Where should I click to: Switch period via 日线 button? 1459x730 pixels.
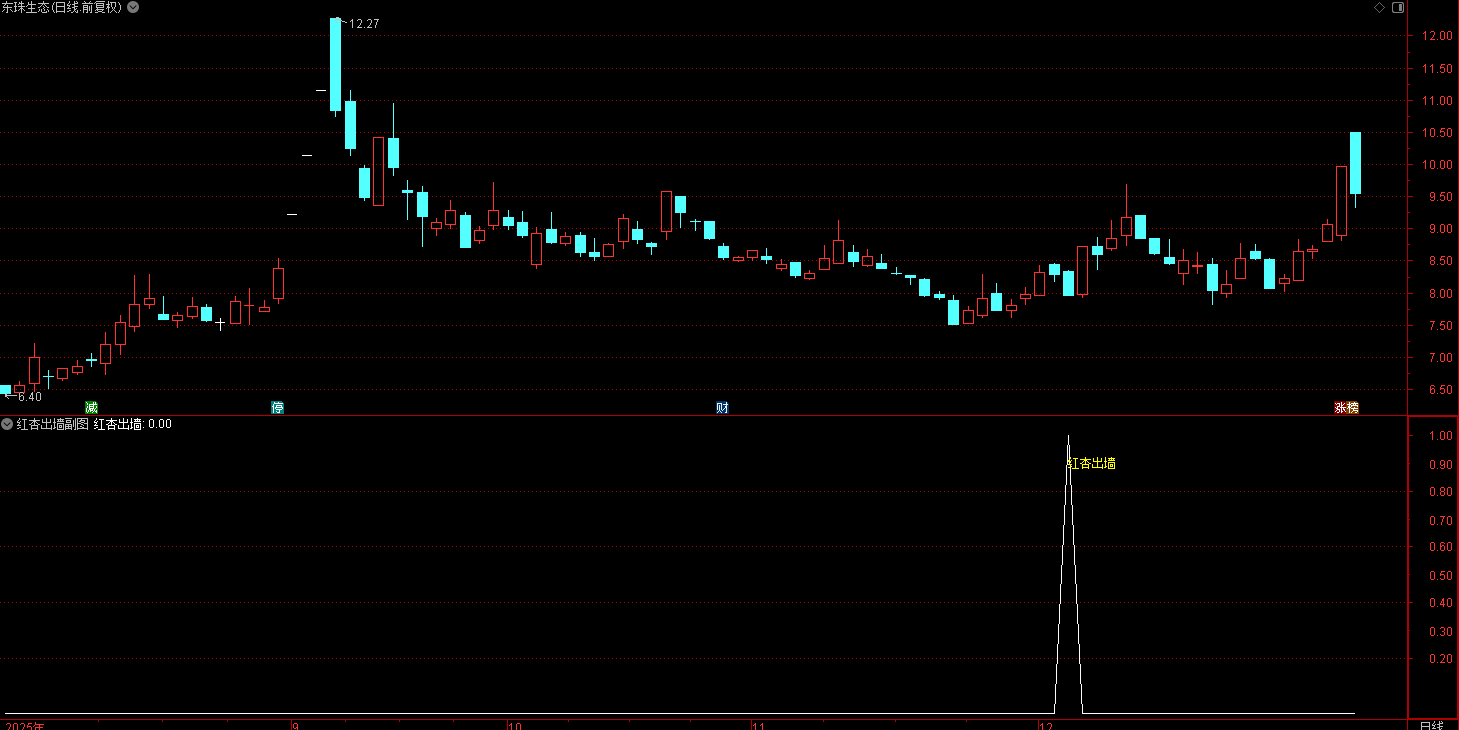click(1432, 724)
